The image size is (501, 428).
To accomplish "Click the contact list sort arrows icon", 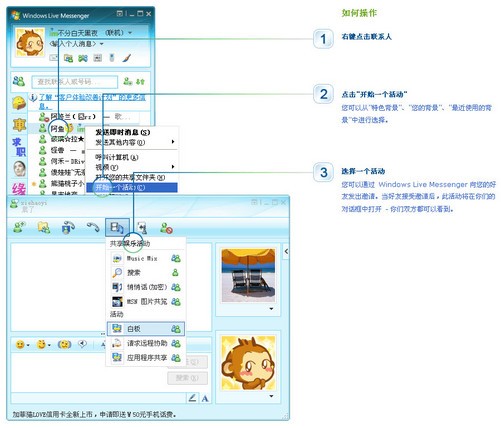I will [x=140, y=81].
